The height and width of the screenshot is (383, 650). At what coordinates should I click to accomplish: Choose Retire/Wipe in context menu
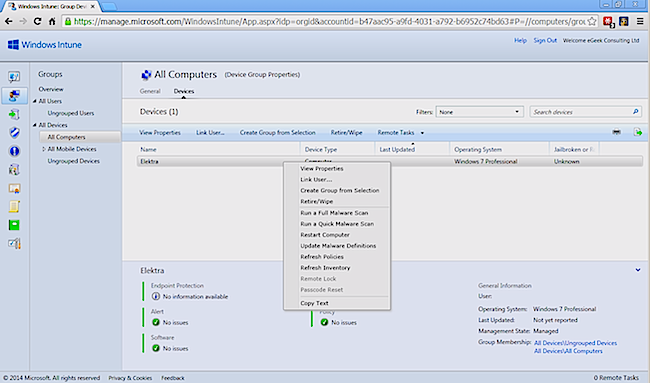pos(317,201)
